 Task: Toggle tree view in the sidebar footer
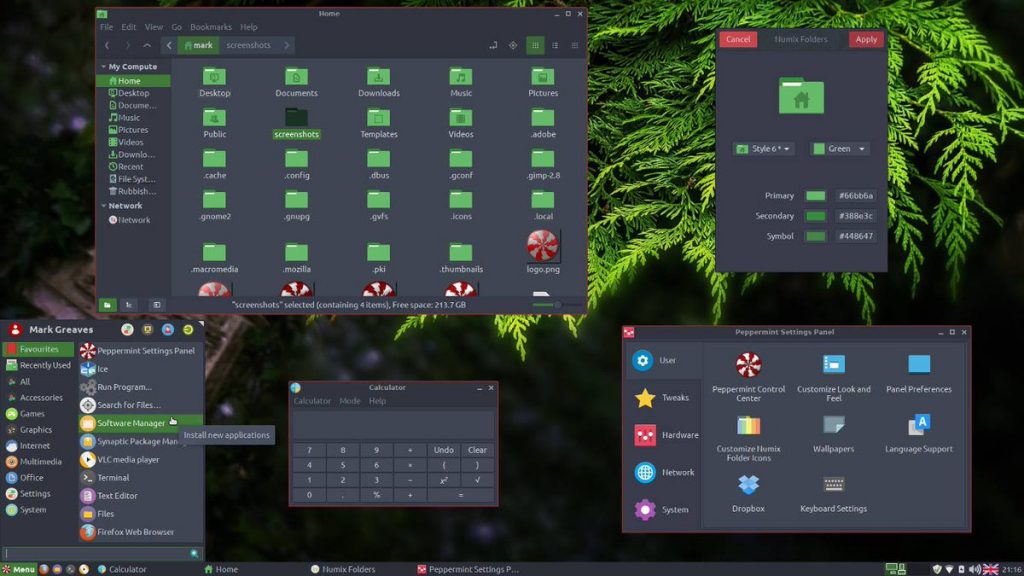point(128,304)
